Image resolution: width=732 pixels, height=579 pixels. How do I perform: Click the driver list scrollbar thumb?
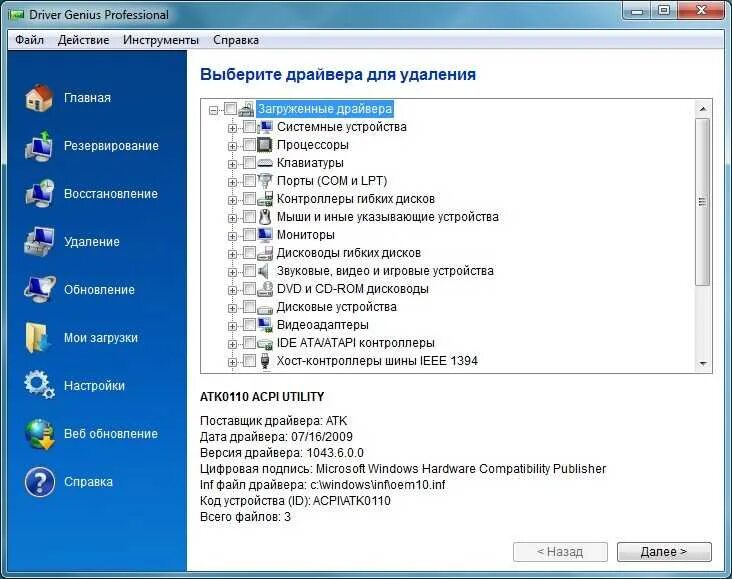pyautogui.click(x=703, y=202)
